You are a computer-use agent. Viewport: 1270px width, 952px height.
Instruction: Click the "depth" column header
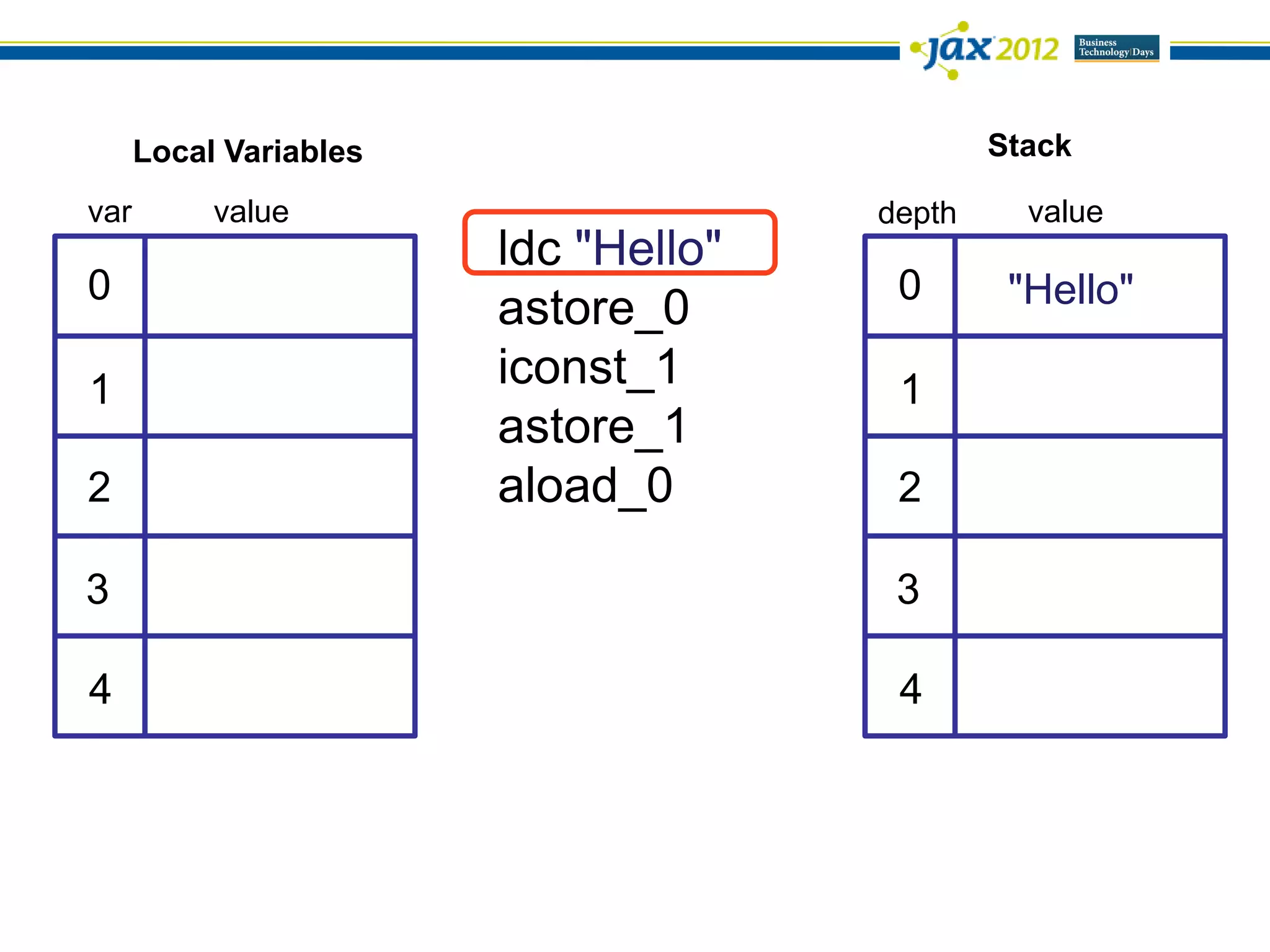coord(917,213)
